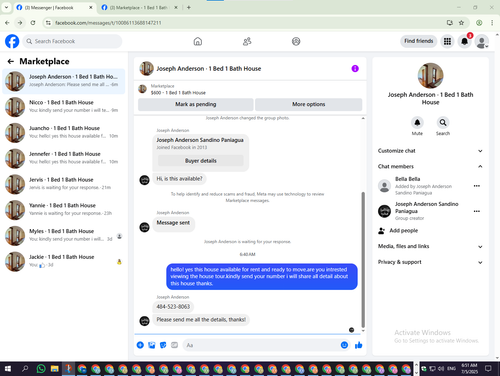Choose a sticker icon
Viewport: 500px width, 376px height.
click(x=163, y=345)
